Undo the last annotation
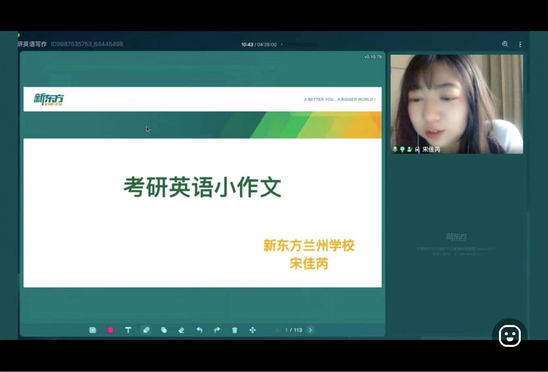This screenshot has width=548, height=372. pyautogui.click(x=199, y=330)
